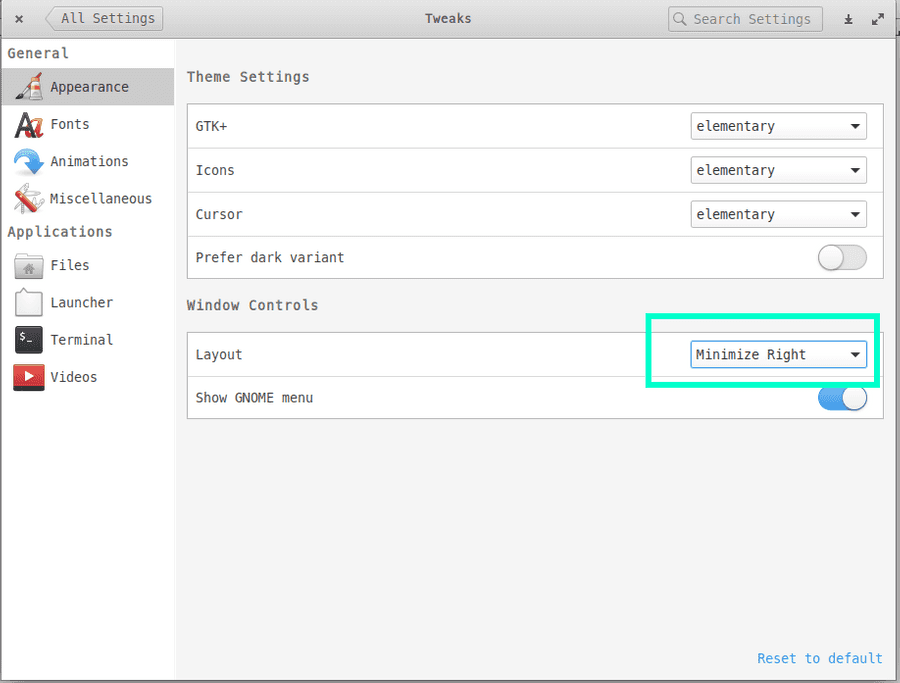Screen dimensions: 900x683
Task: Click the Theme Settings heading
Action: [248, 77]
